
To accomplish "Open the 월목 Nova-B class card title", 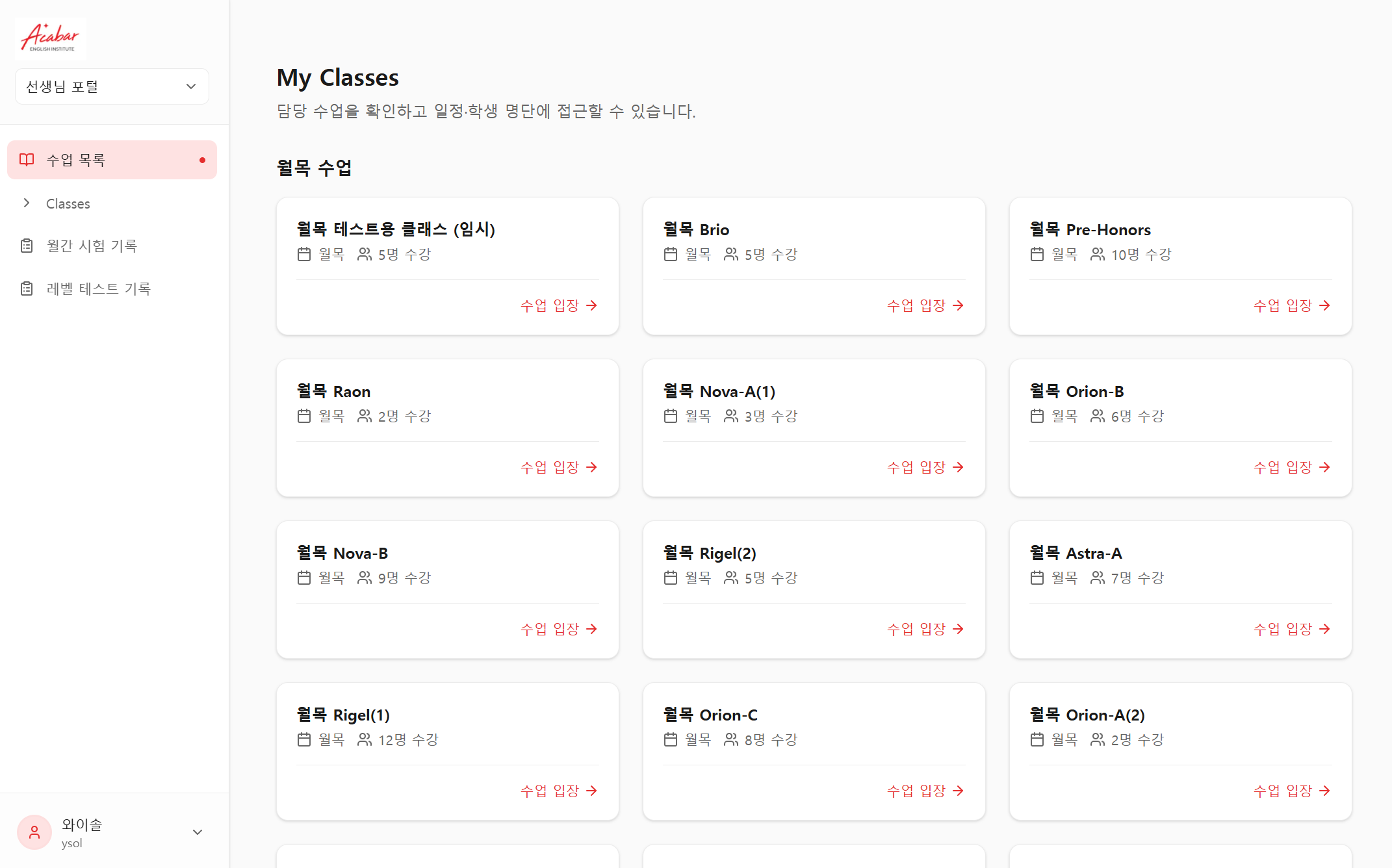I will point(342,554).
